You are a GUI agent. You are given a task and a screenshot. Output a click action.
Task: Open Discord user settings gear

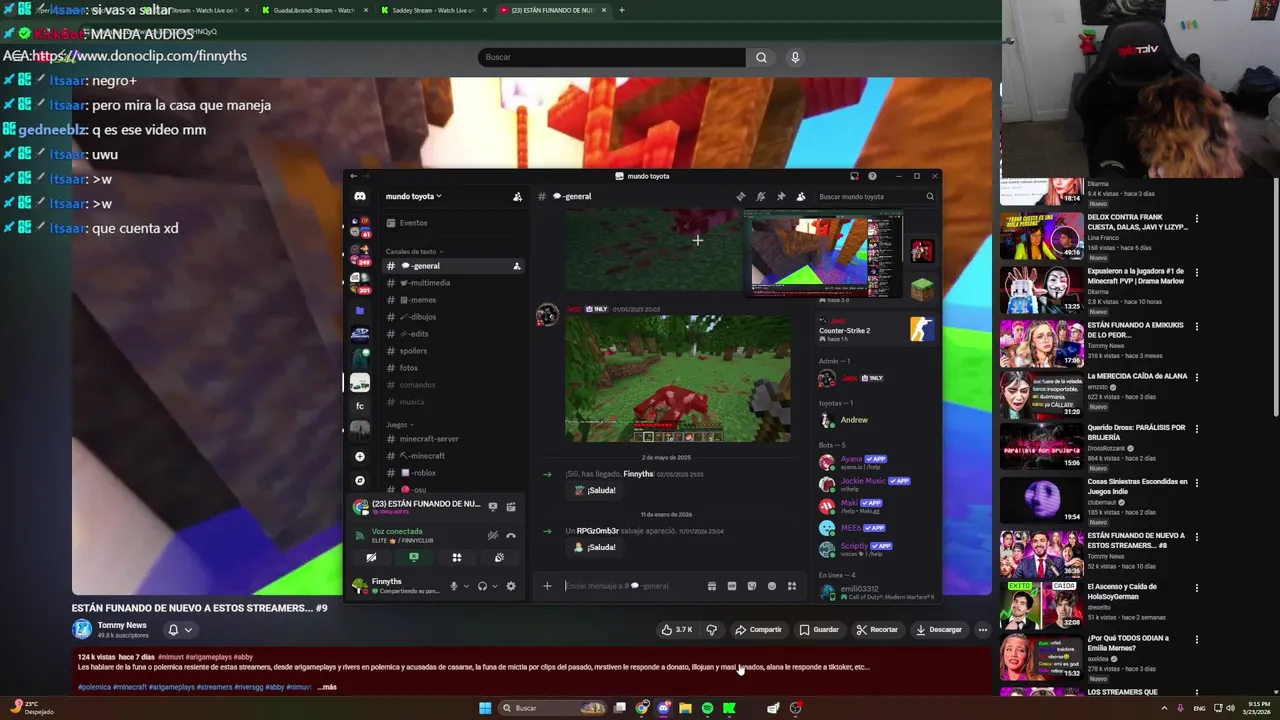coord(511,586)
